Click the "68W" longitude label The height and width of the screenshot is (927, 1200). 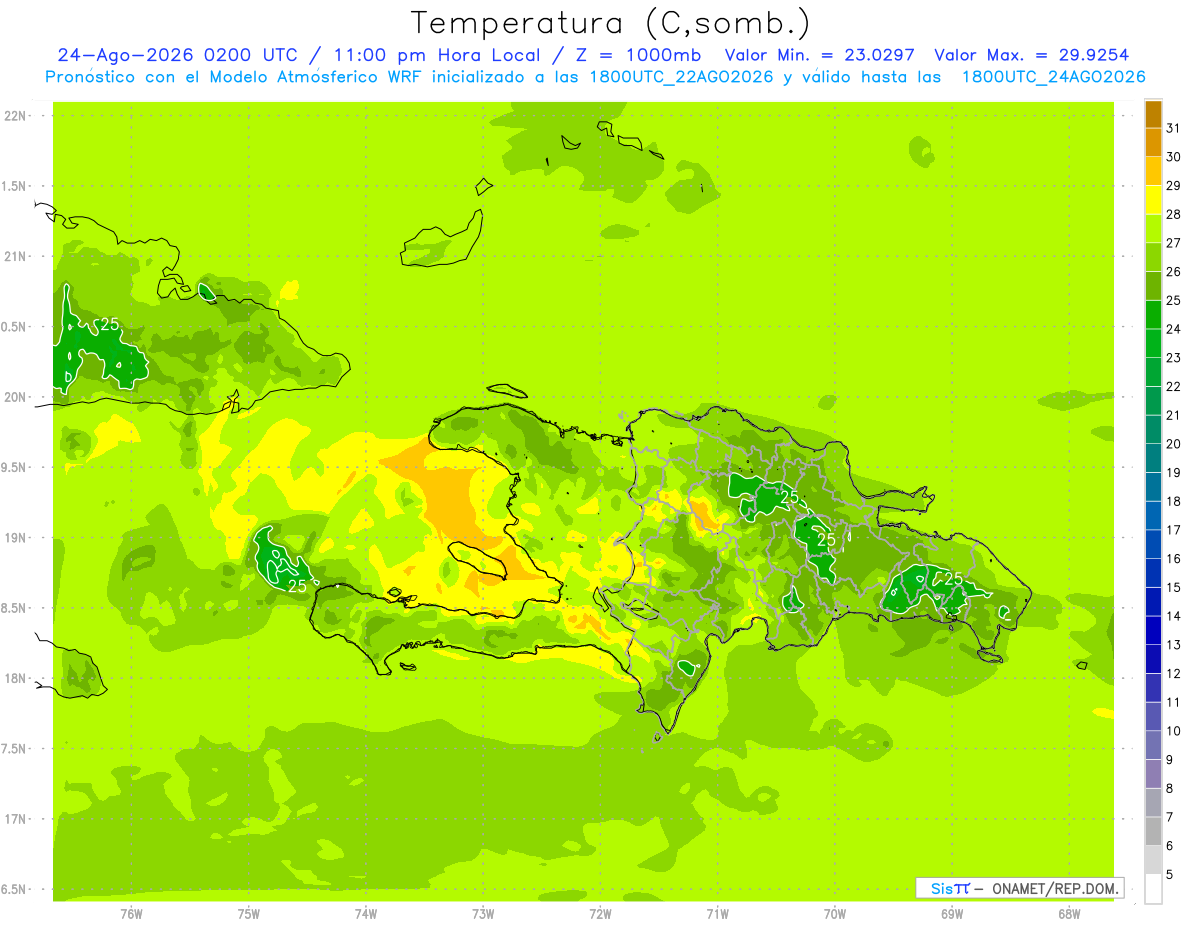1069,914
